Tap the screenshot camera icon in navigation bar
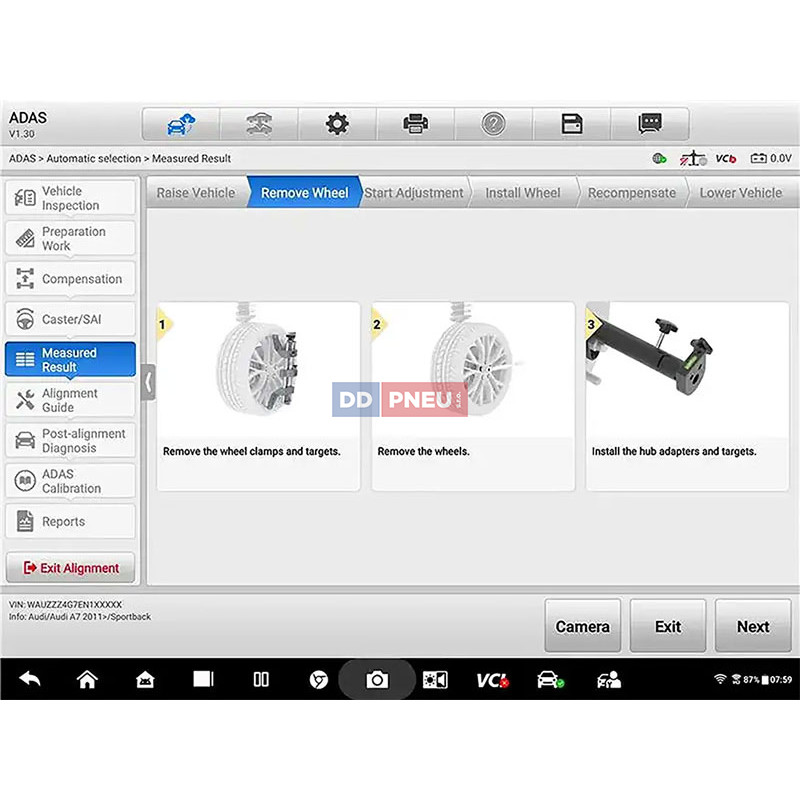The image size is (800, 800). point(377,680)
